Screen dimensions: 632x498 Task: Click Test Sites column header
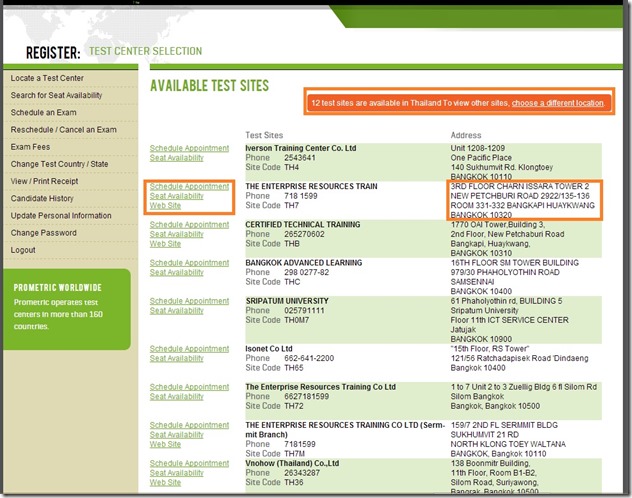264,135
